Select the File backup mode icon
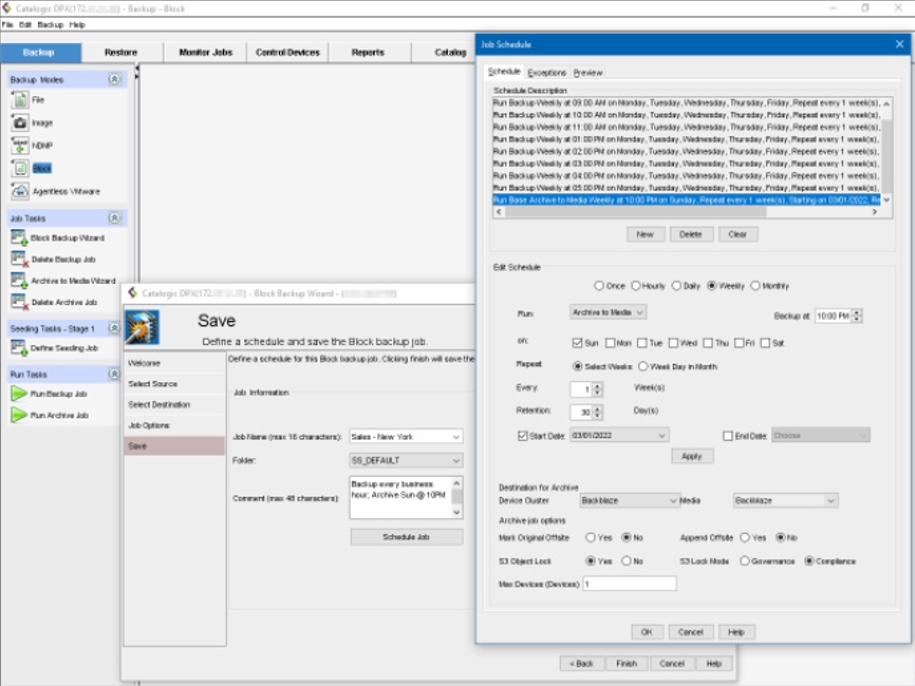Image resolution: width=915 pixels, height=686 pixels. pos(20,100)
